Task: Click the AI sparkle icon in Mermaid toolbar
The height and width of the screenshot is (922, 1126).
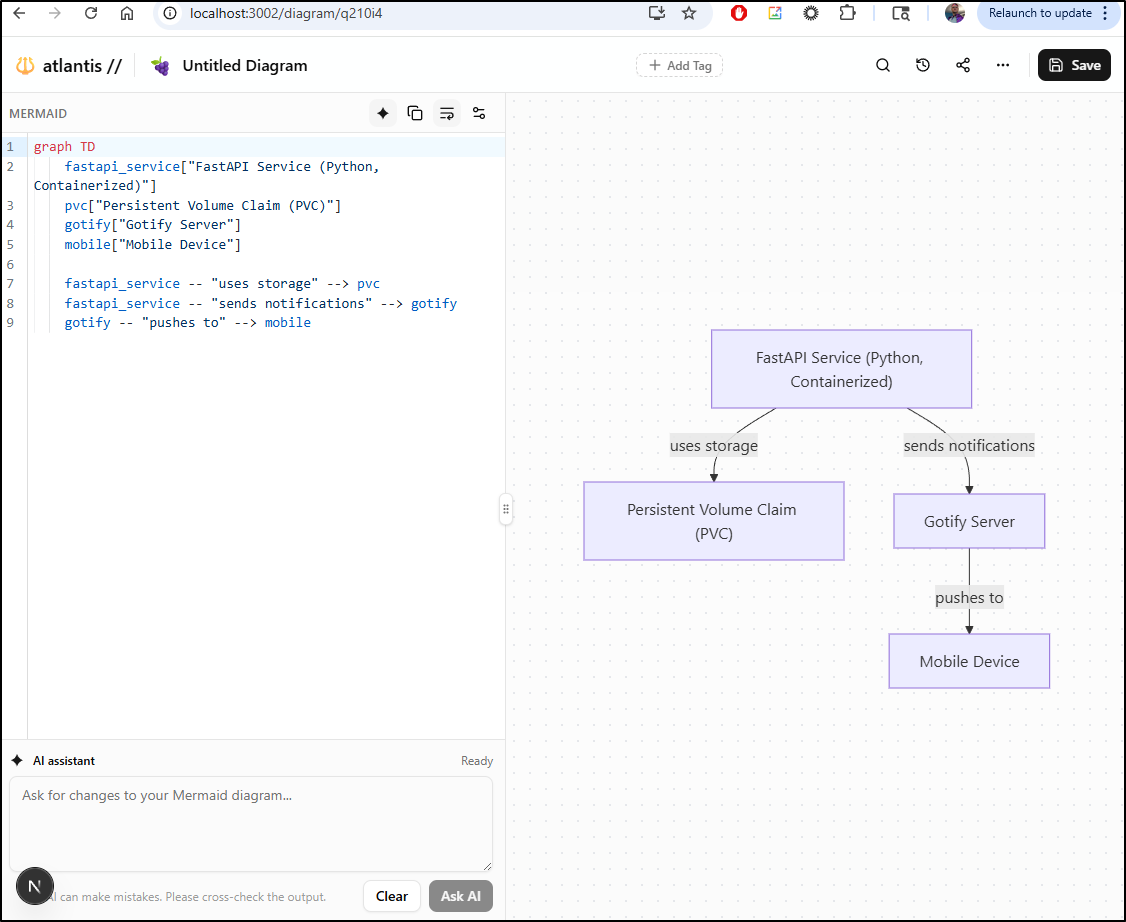Action: point(382,113)
